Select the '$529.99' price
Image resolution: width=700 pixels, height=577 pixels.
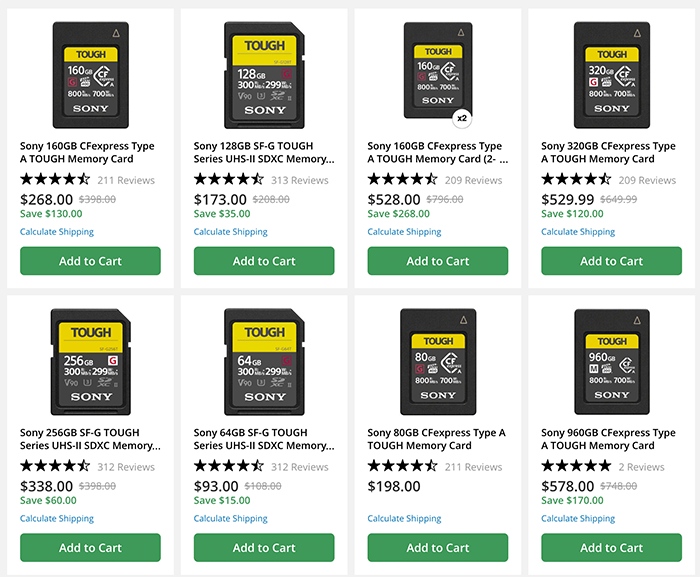(567, 200)
